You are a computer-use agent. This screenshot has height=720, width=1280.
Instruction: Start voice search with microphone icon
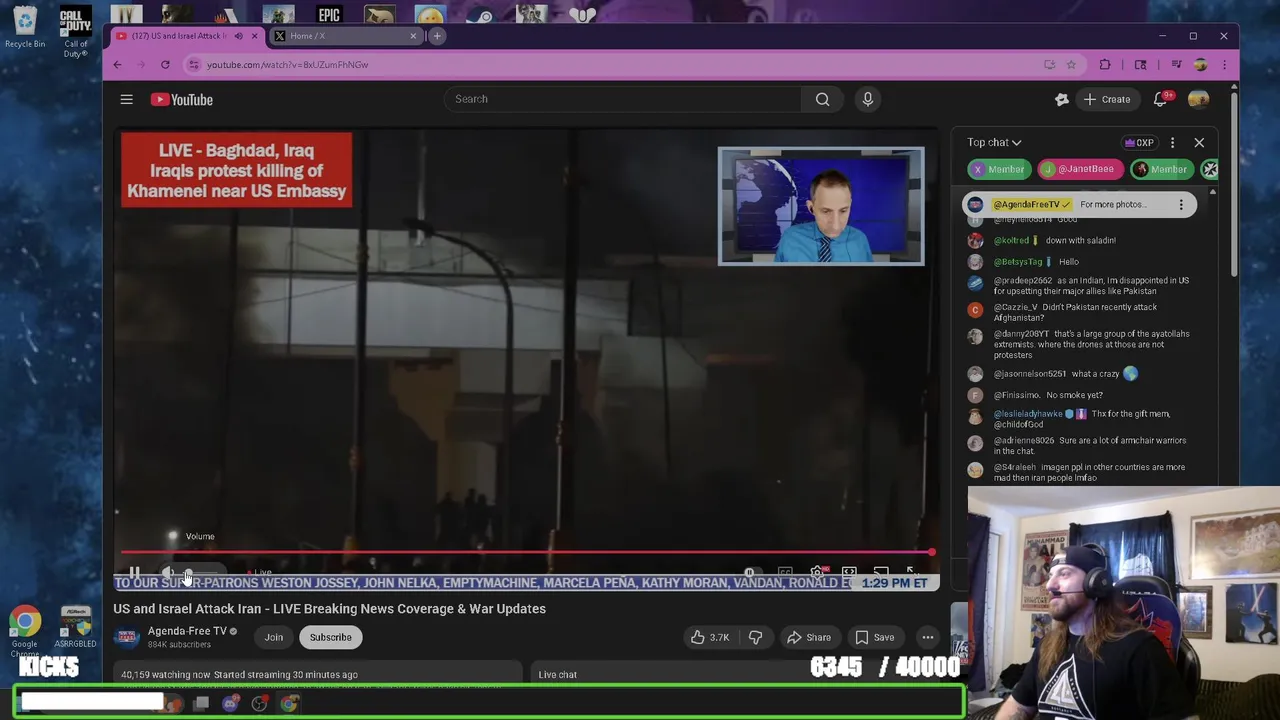[x=867, y=99]
